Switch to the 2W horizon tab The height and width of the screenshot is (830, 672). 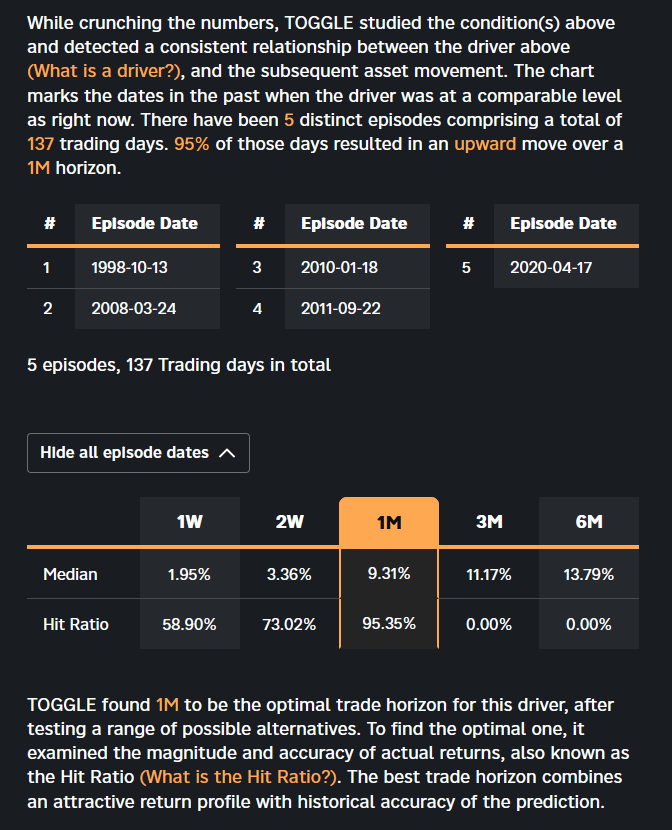(289, 521)
